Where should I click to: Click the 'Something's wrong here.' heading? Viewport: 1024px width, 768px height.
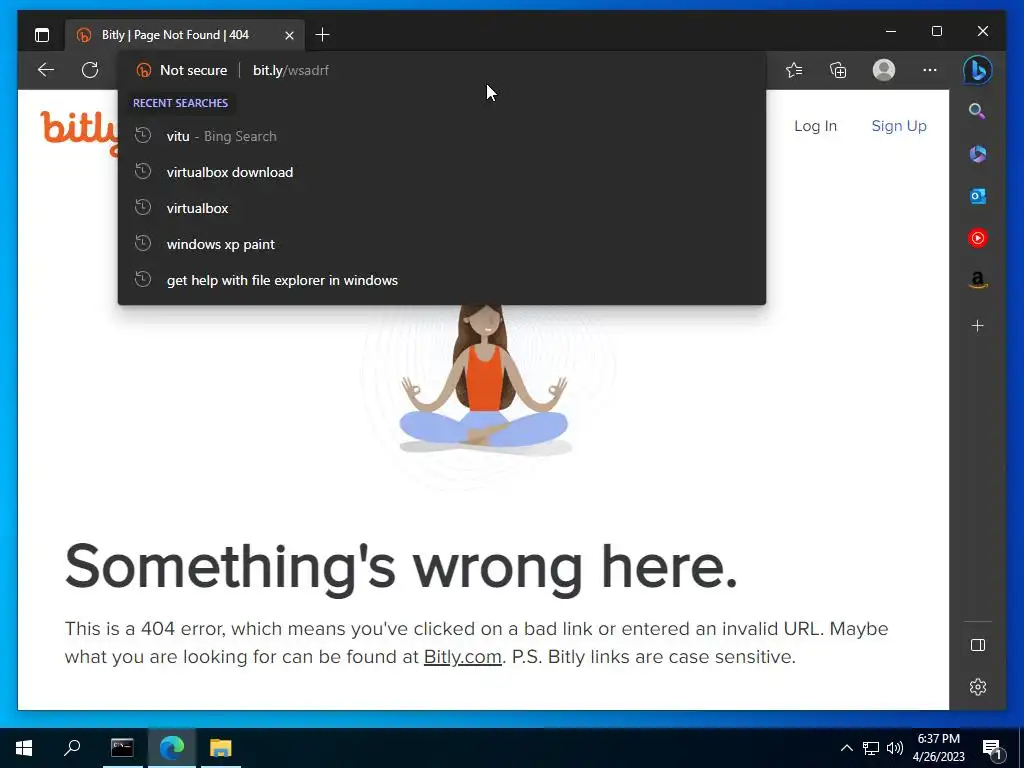coord(401,567)
